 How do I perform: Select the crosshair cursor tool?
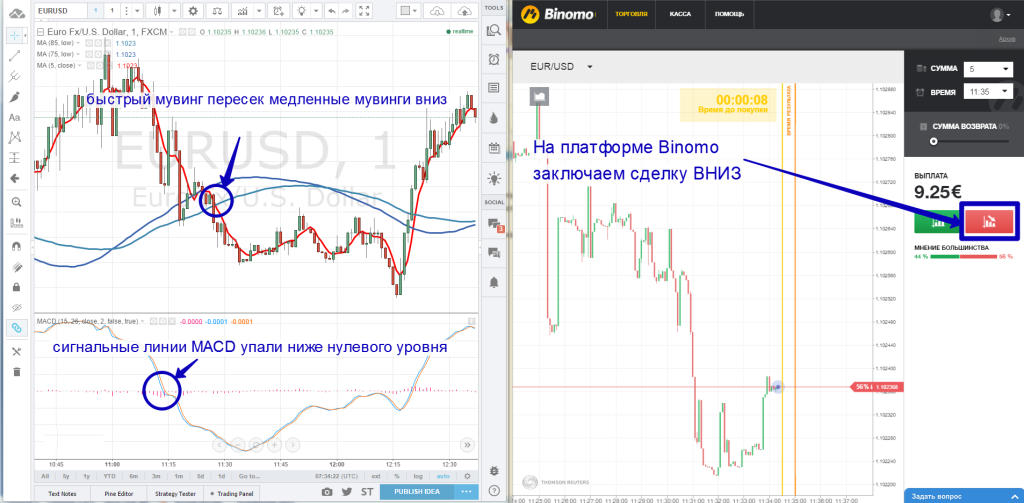coord(15,36)
